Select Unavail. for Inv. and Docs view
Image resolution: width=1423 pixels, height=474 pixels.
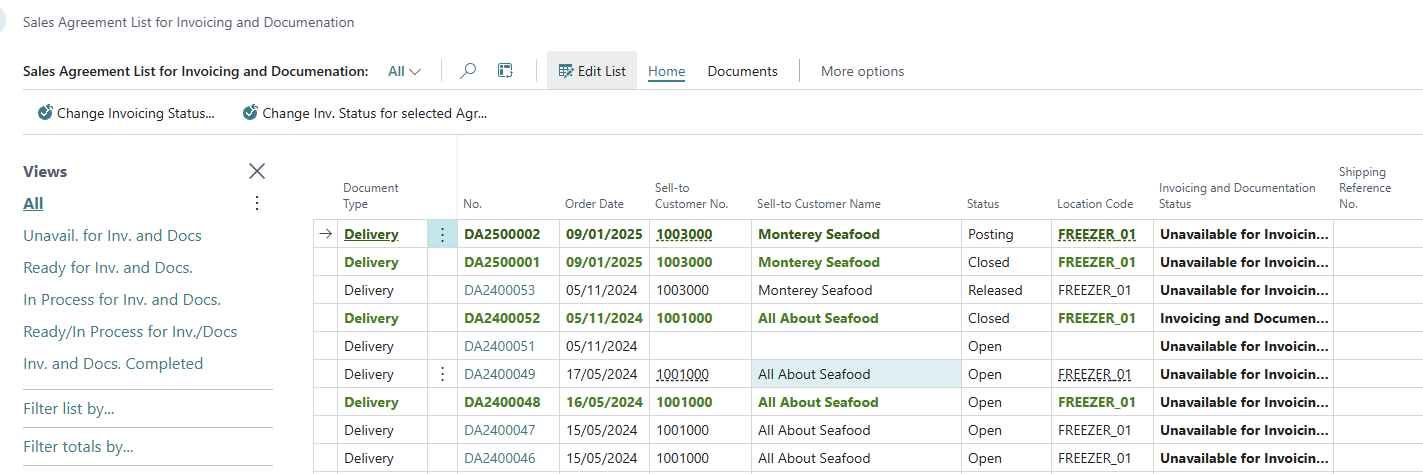coord(112,236)
